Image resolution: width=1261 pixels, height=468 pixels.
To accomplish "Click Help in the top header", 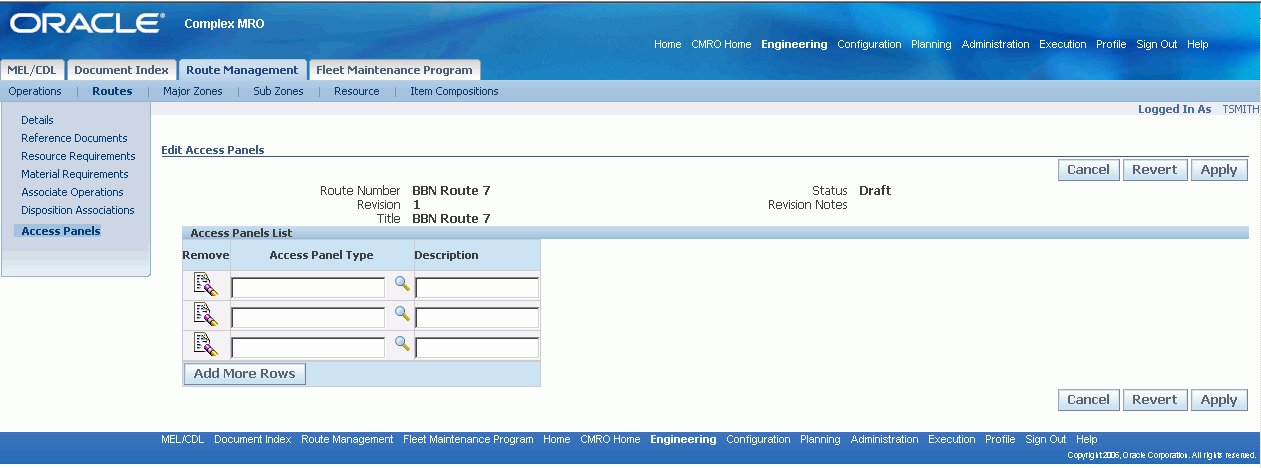I will (x=1198, y=44).
